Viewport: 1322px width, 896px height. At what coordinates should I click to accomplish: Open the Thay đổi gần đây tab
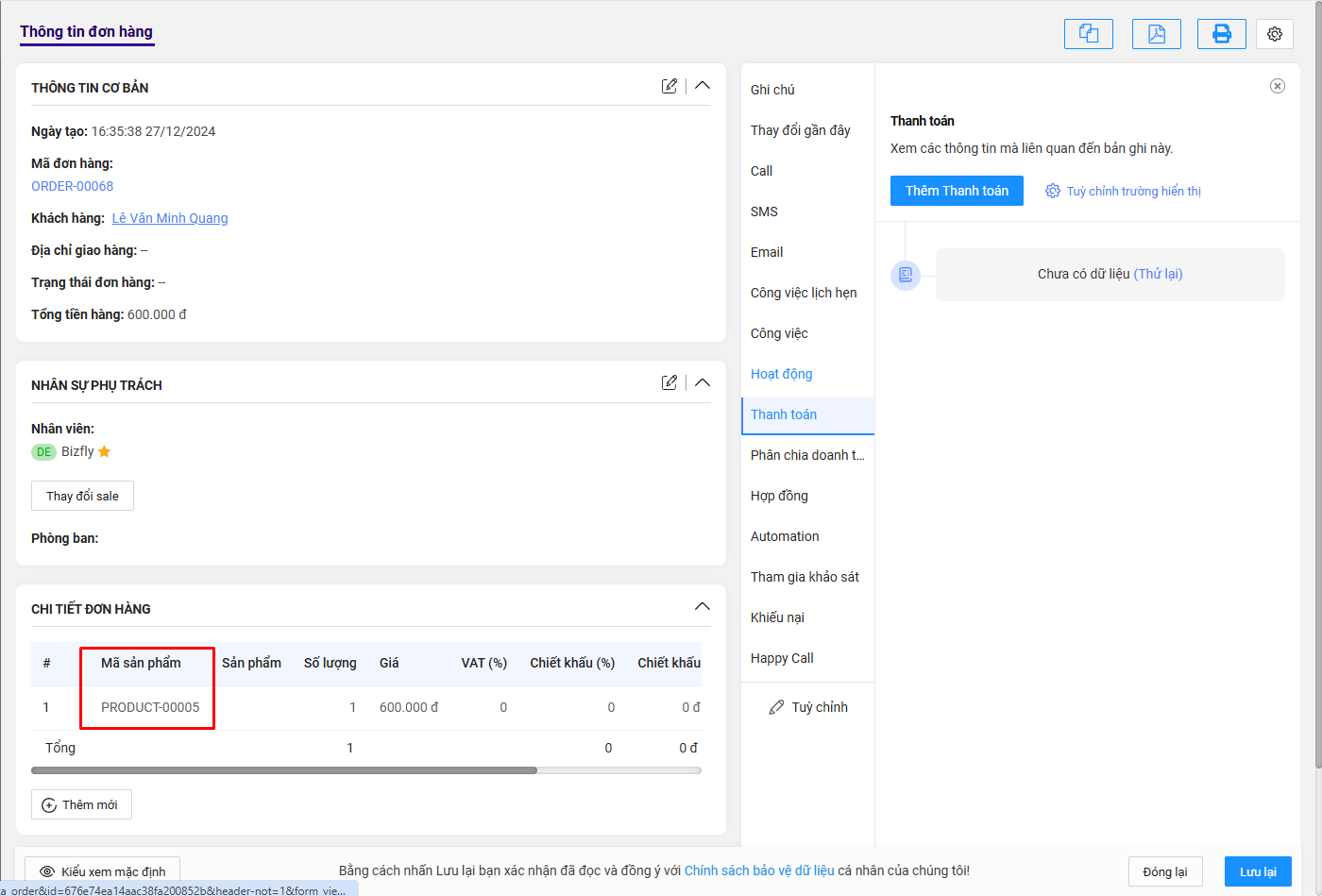801,130
